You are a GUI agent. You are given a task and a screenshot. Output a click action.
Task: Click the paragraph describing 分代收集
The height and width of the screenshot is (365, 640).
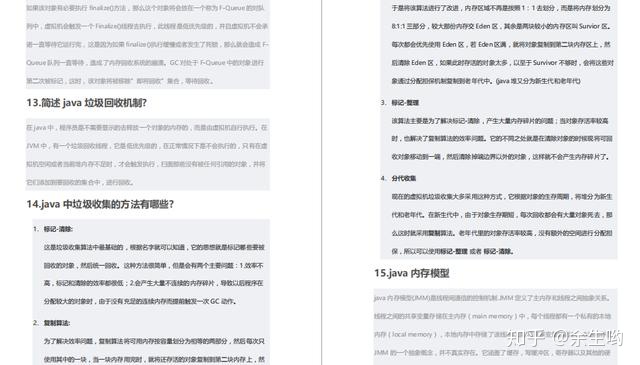(x=502, y=224)
